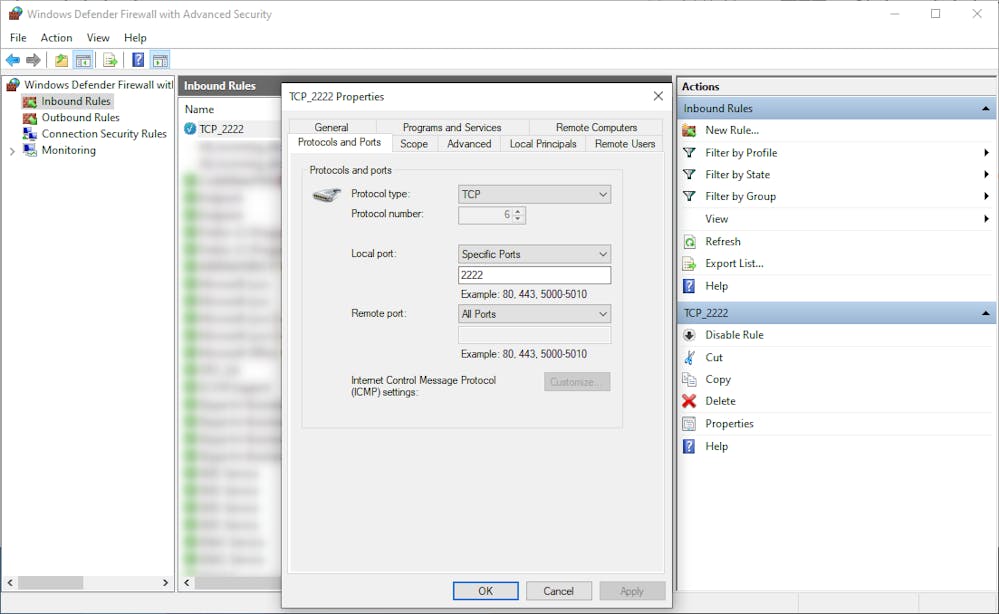Click the Filter by Group funnel icon
The width and height of the screenshot is (999, 614).
pyautogui.click(x=689, y=196)
